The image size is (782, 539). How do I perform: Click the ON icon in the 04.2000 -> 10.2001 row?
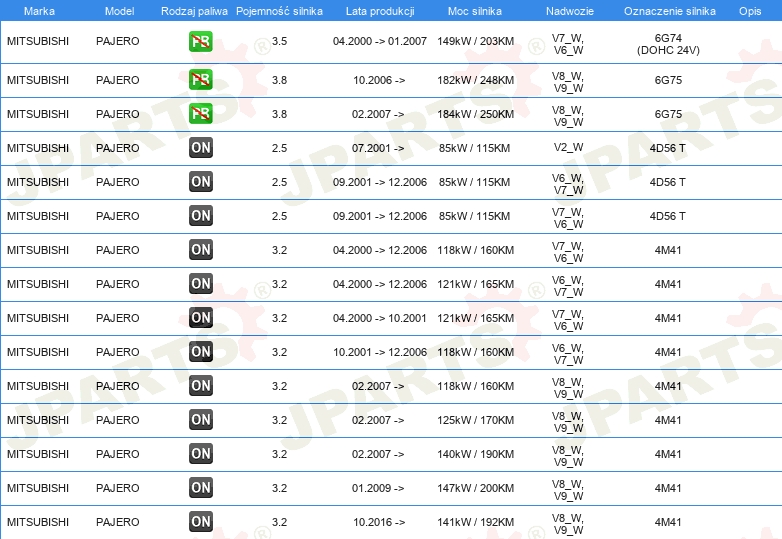click(200, 318)
